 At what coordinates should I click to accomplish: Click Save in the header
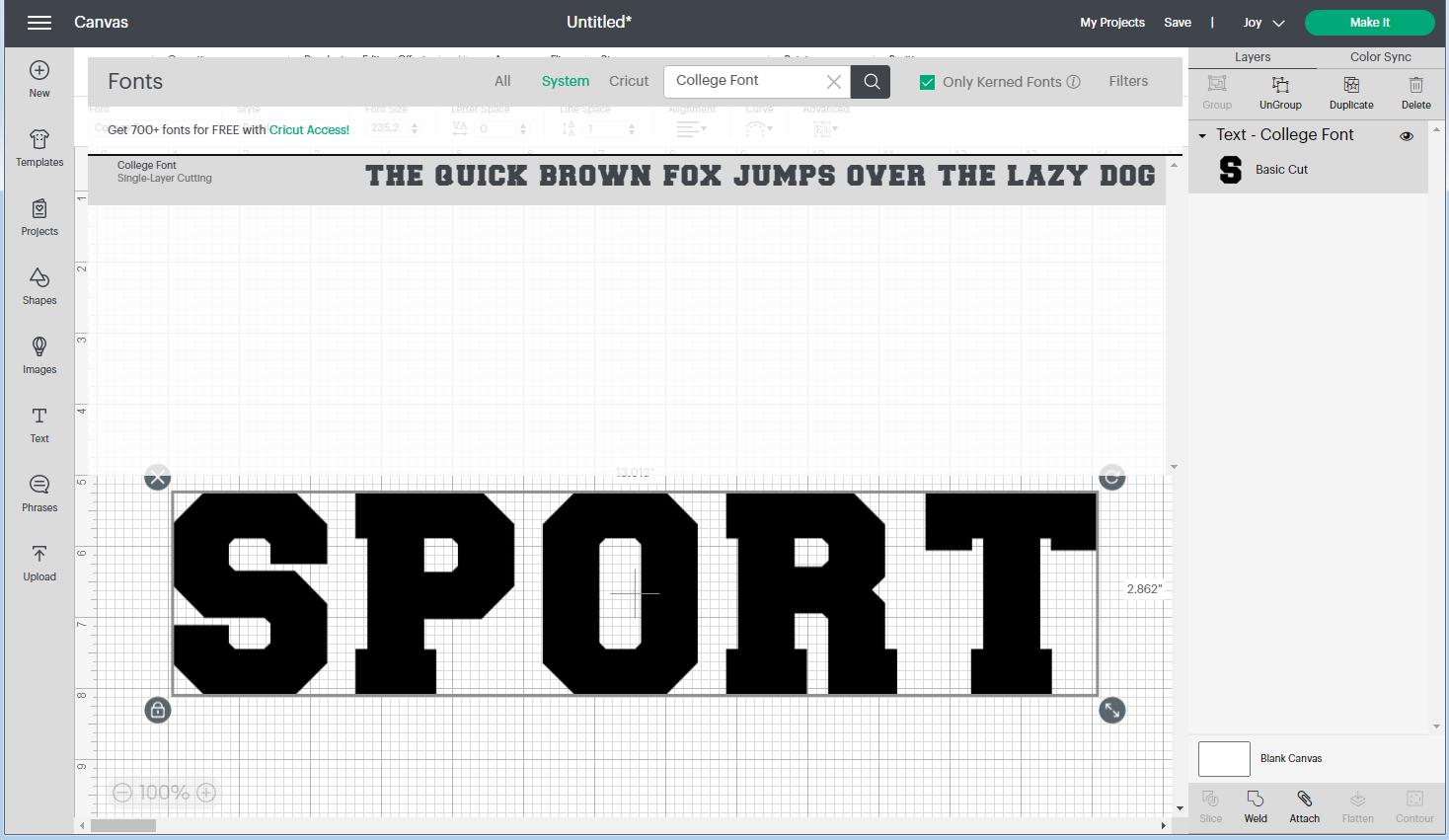tap(1178, 23)
